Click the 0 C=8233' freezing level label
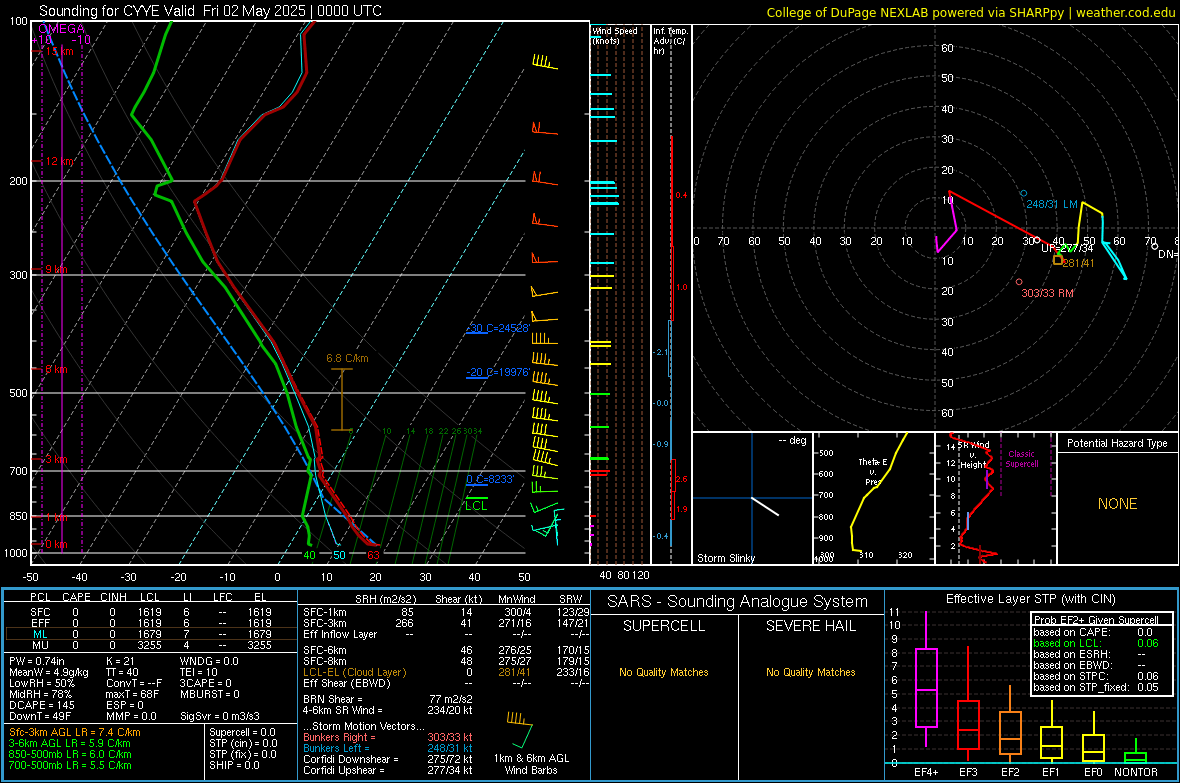 490,479
